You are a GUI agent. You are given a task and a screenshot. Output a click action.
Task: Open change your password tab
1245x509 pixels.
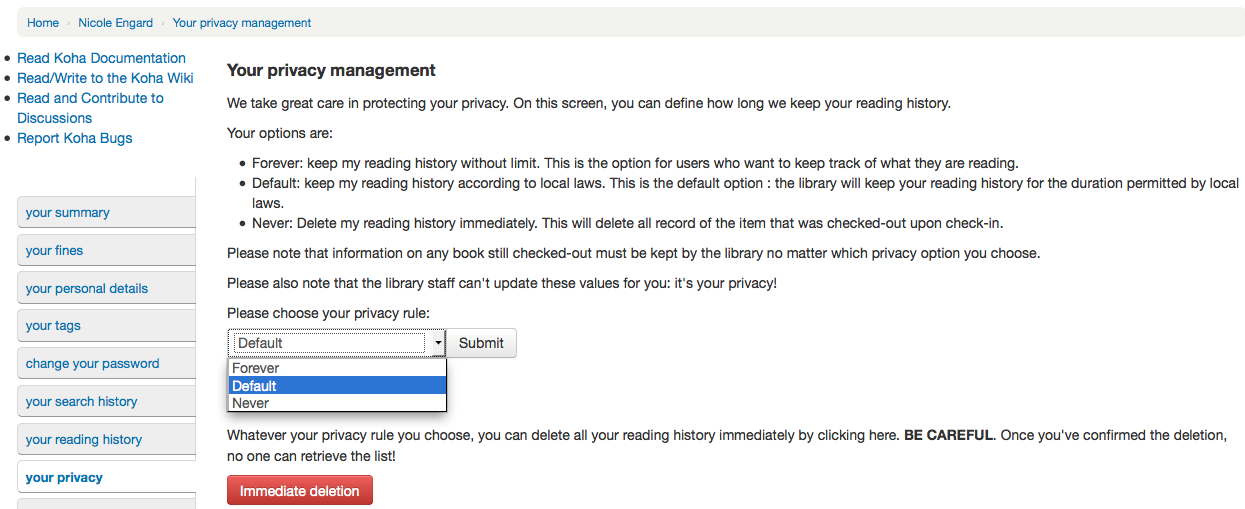point(92,364)
